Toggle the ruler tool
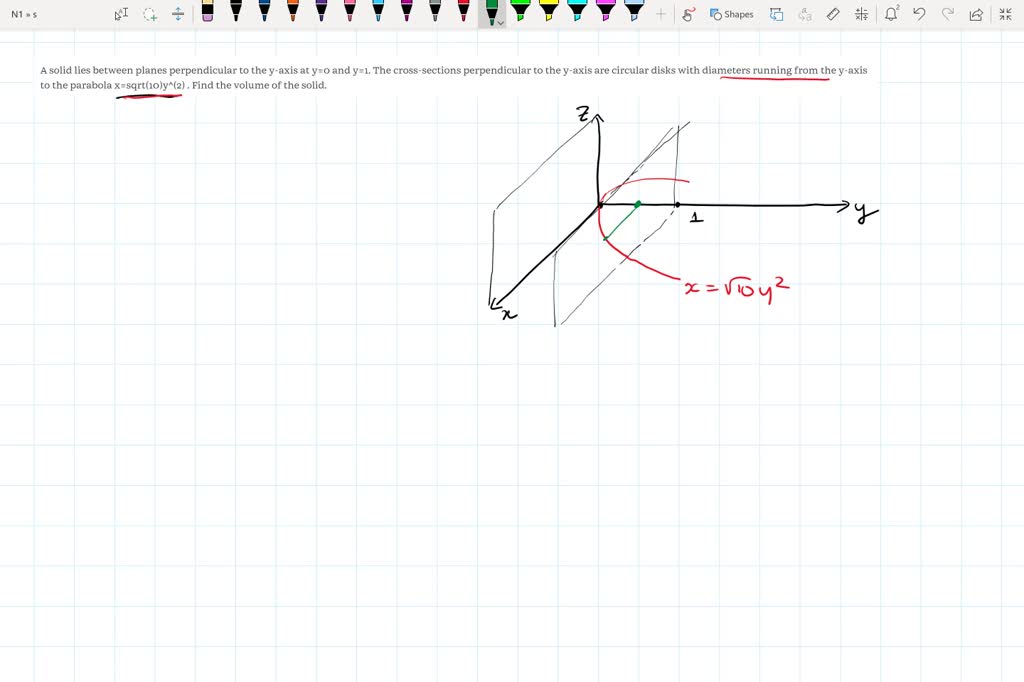Screen dimensions: 1024x682 coord(833,14)
